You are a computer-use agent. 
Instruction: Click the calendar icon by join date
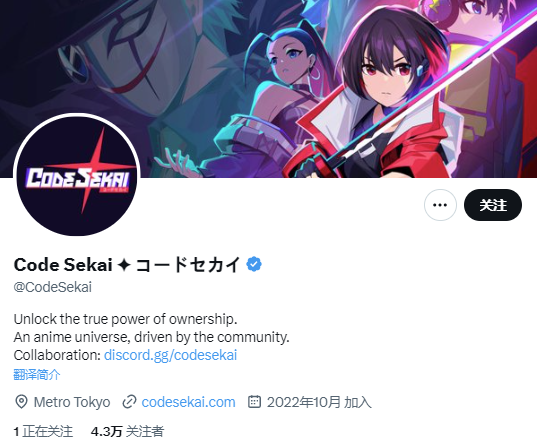[254, 402]
